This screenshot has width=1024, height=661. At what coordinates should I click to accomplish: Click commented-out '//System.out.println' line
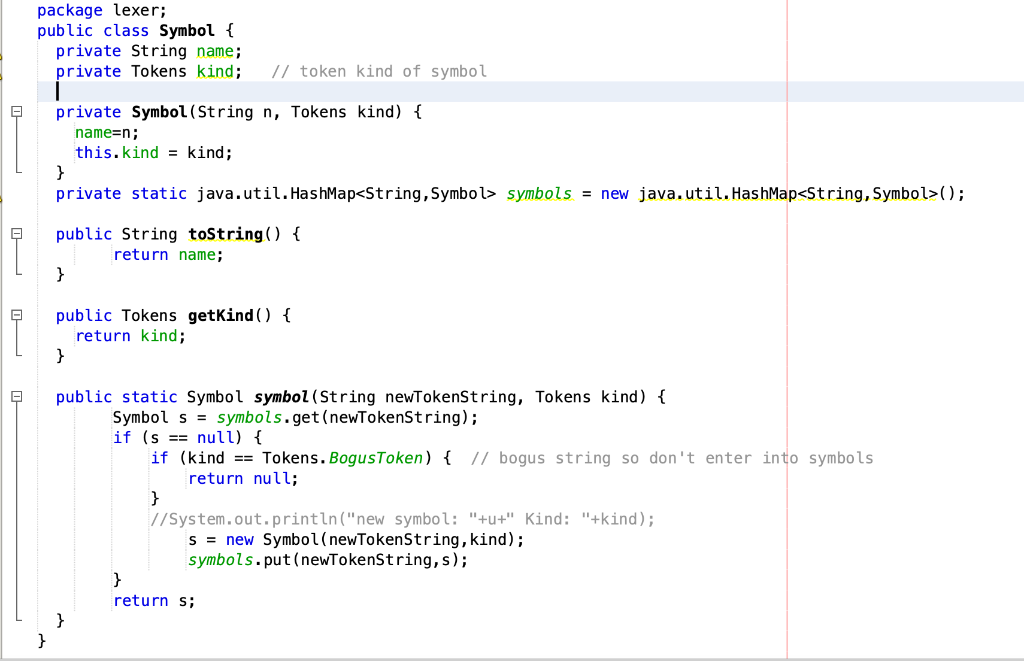pyautogui.click(x=402, y=519)
